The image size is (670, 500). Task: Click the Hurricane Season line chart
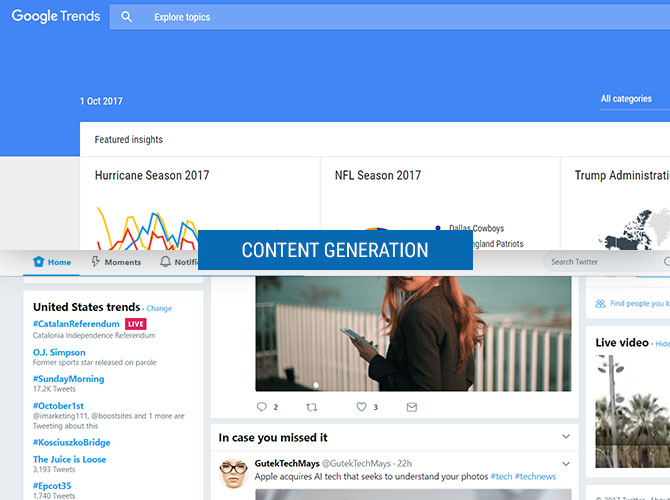coord(147,229)
